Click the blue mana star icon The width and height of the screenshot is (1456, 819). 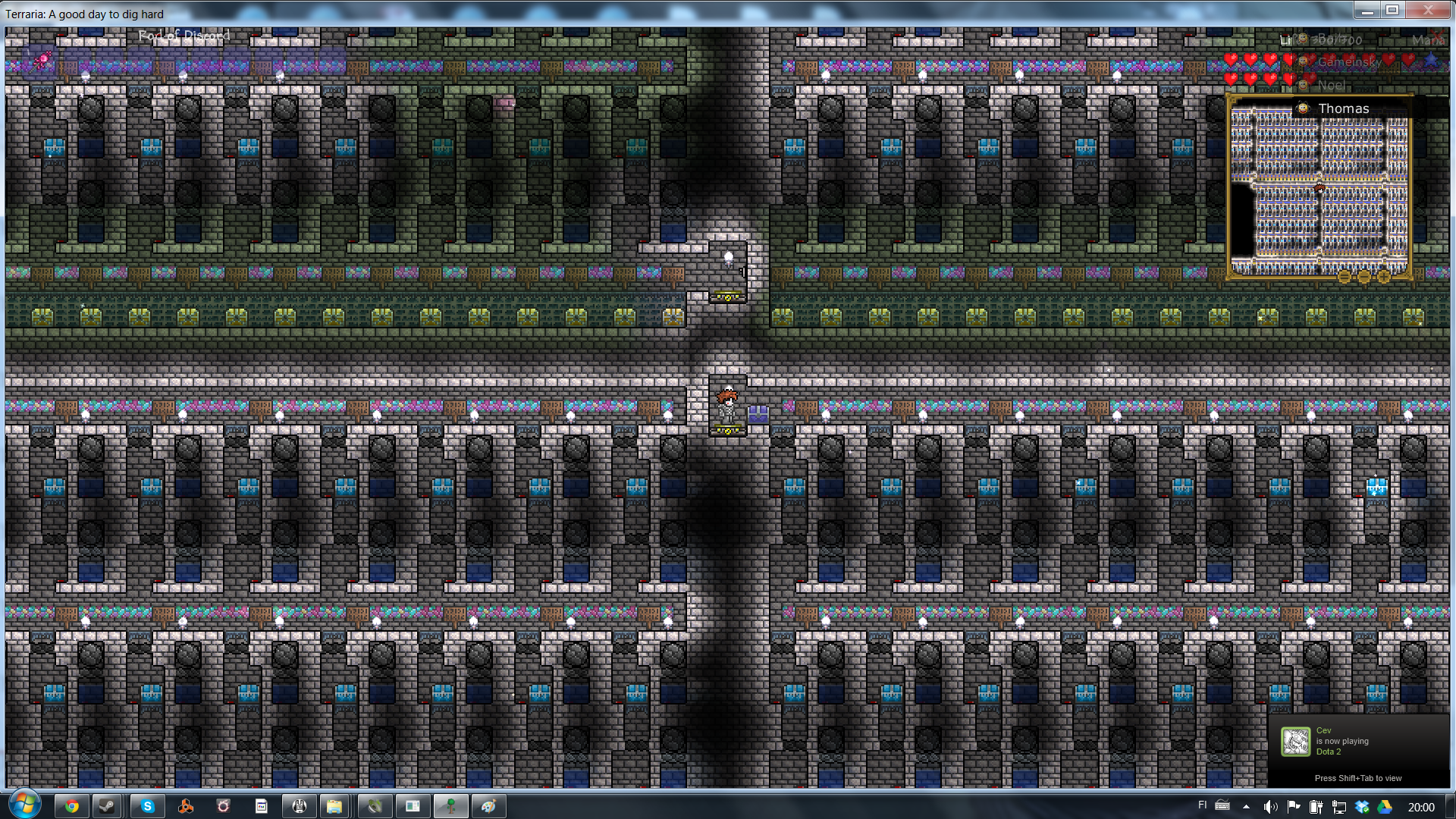(1431, 60)
